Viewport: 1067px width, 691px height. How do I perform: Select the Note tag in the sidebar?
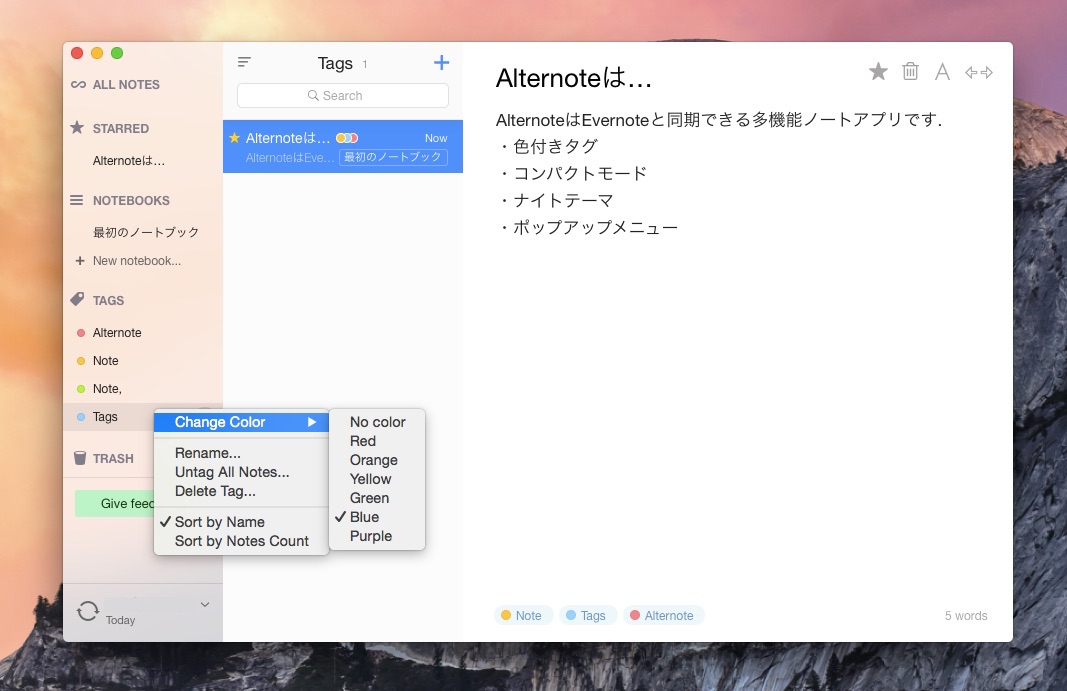click(x=105, y=361)
